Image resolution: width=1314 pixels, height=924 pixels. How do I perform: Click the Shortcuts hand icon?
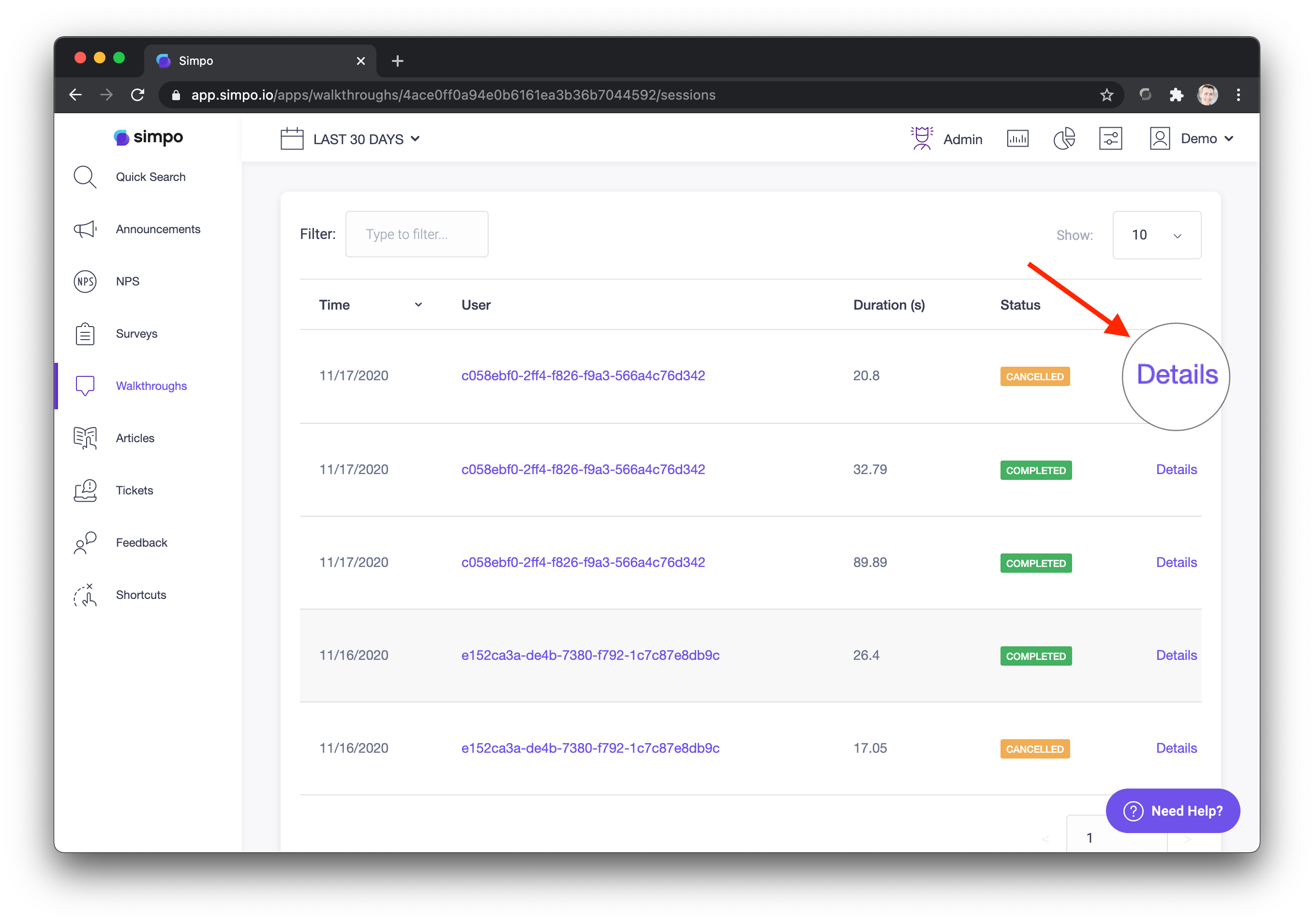85,595
